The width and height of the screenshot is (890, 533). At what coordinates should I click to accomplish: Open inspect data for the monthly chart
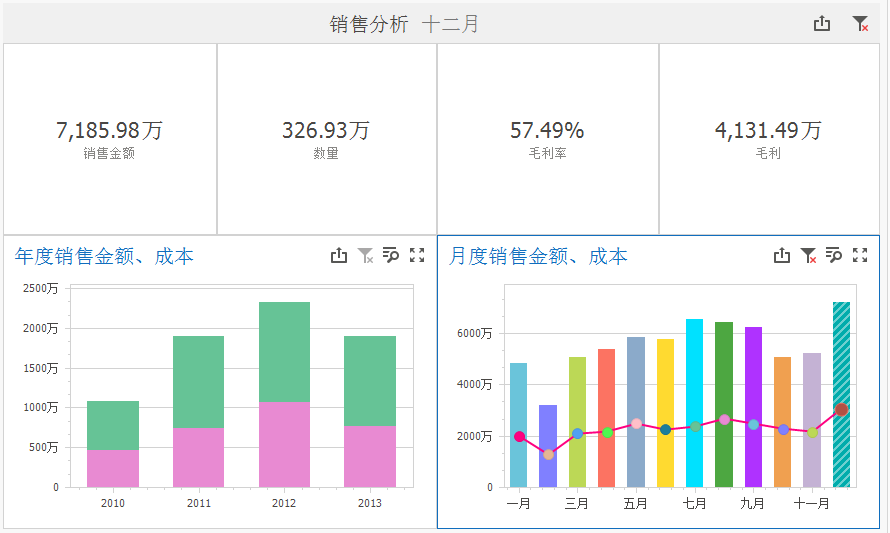[834, 256]
